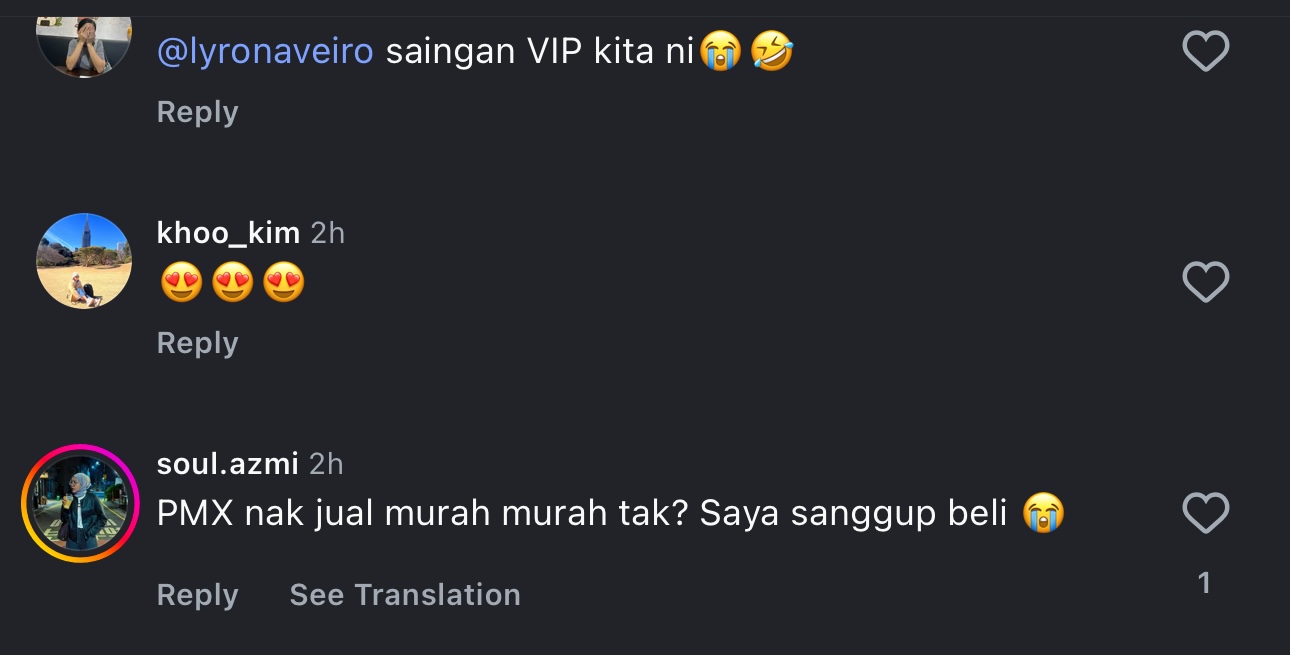Image resolution: width=1290 pixels, height=655 pixels.
Task: Click the crying emoji in soul.azmi's comment
Action: point(1044,514)
